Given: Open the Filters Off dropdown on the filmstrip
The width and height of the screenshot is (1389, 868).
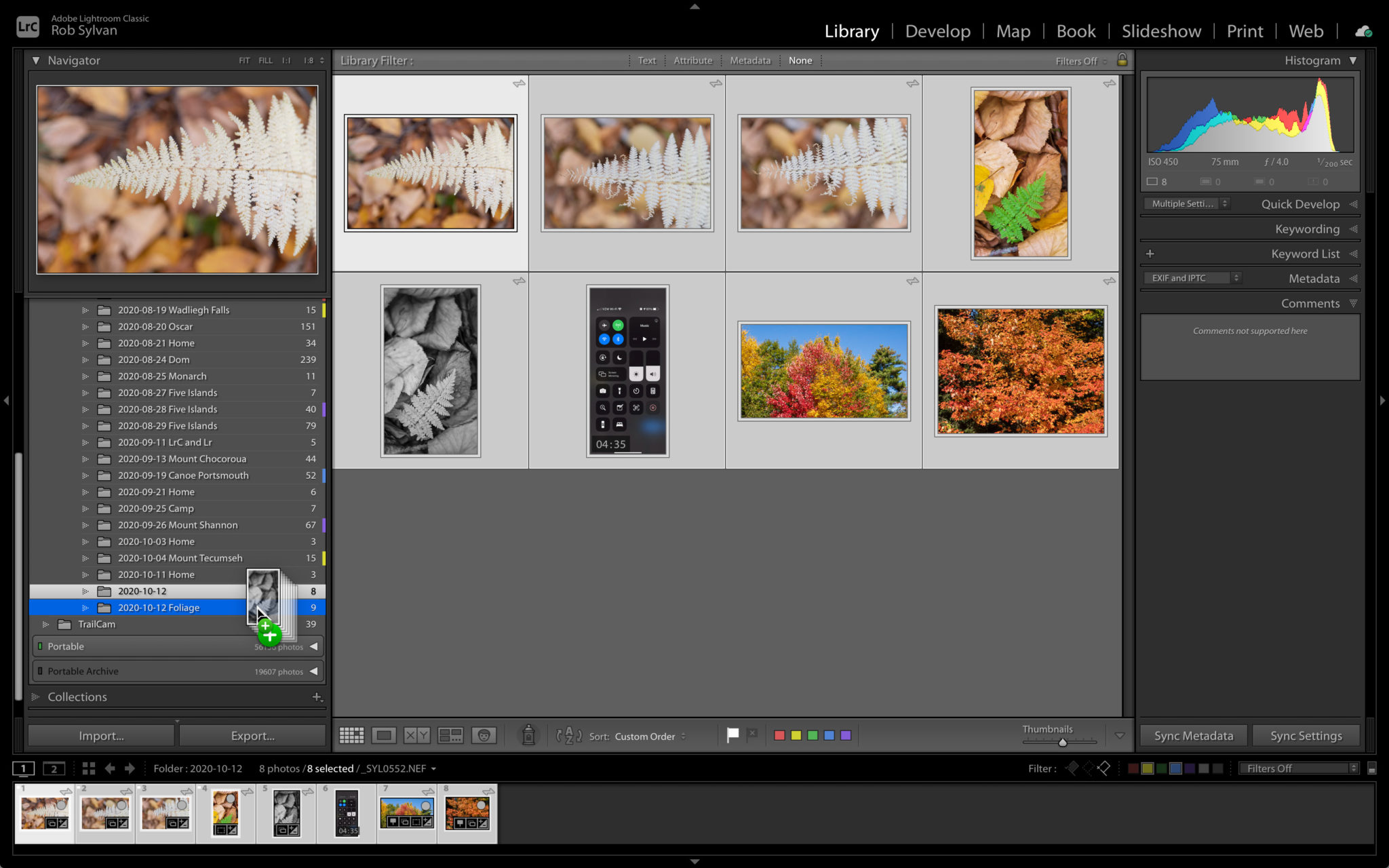Looking at the screenshot, I should click(x=1295, y=768).
